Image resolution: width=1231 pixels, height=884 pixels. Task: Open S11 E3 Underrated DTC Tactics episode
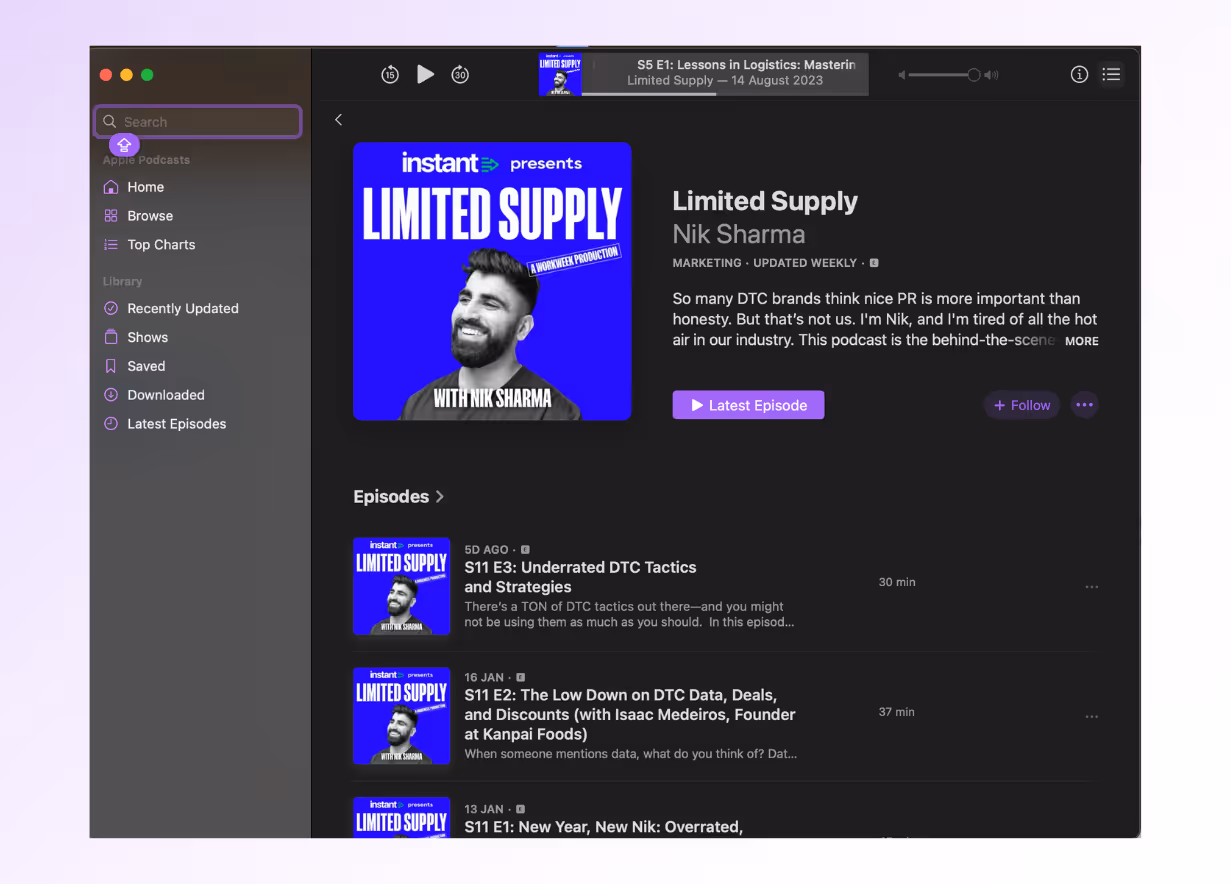point(580,577)
